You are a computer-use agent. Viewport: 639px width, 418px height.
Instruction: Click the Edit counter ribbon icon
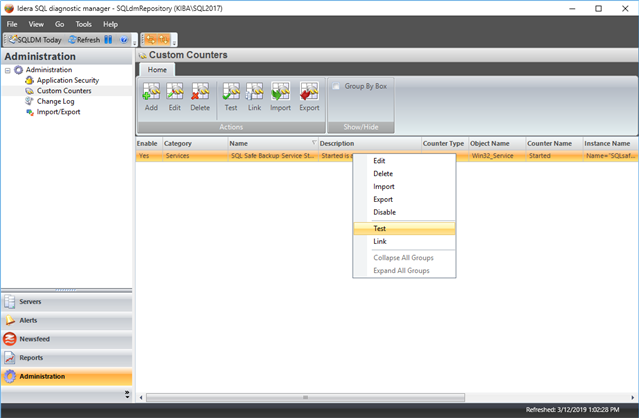click(174, 92)
